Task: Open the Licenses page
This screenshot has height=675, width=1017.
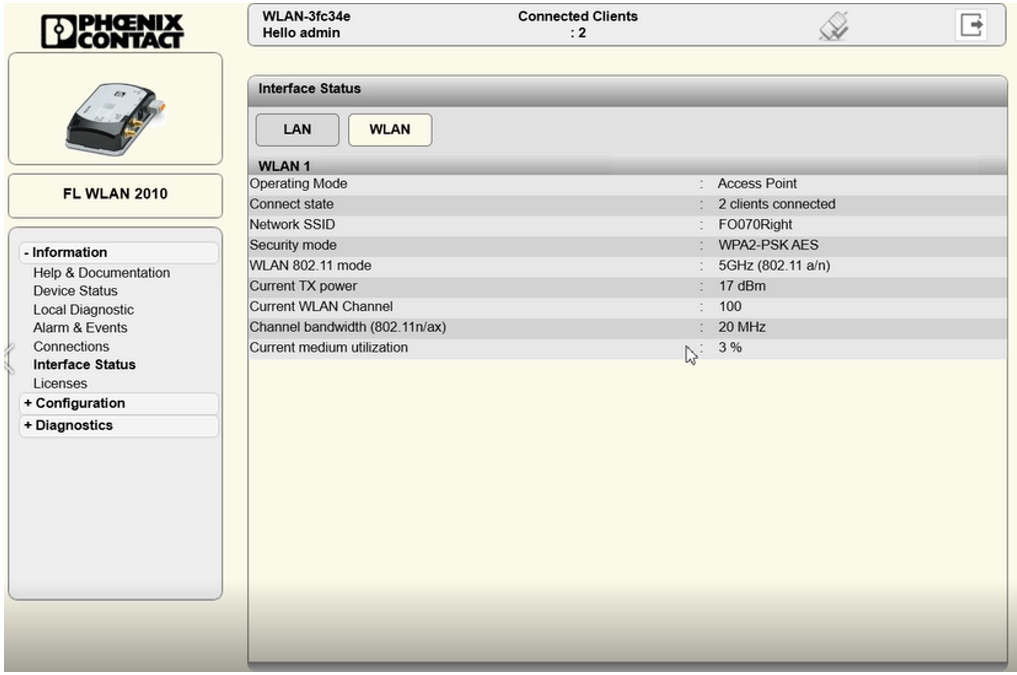Action: click(60, 384)
